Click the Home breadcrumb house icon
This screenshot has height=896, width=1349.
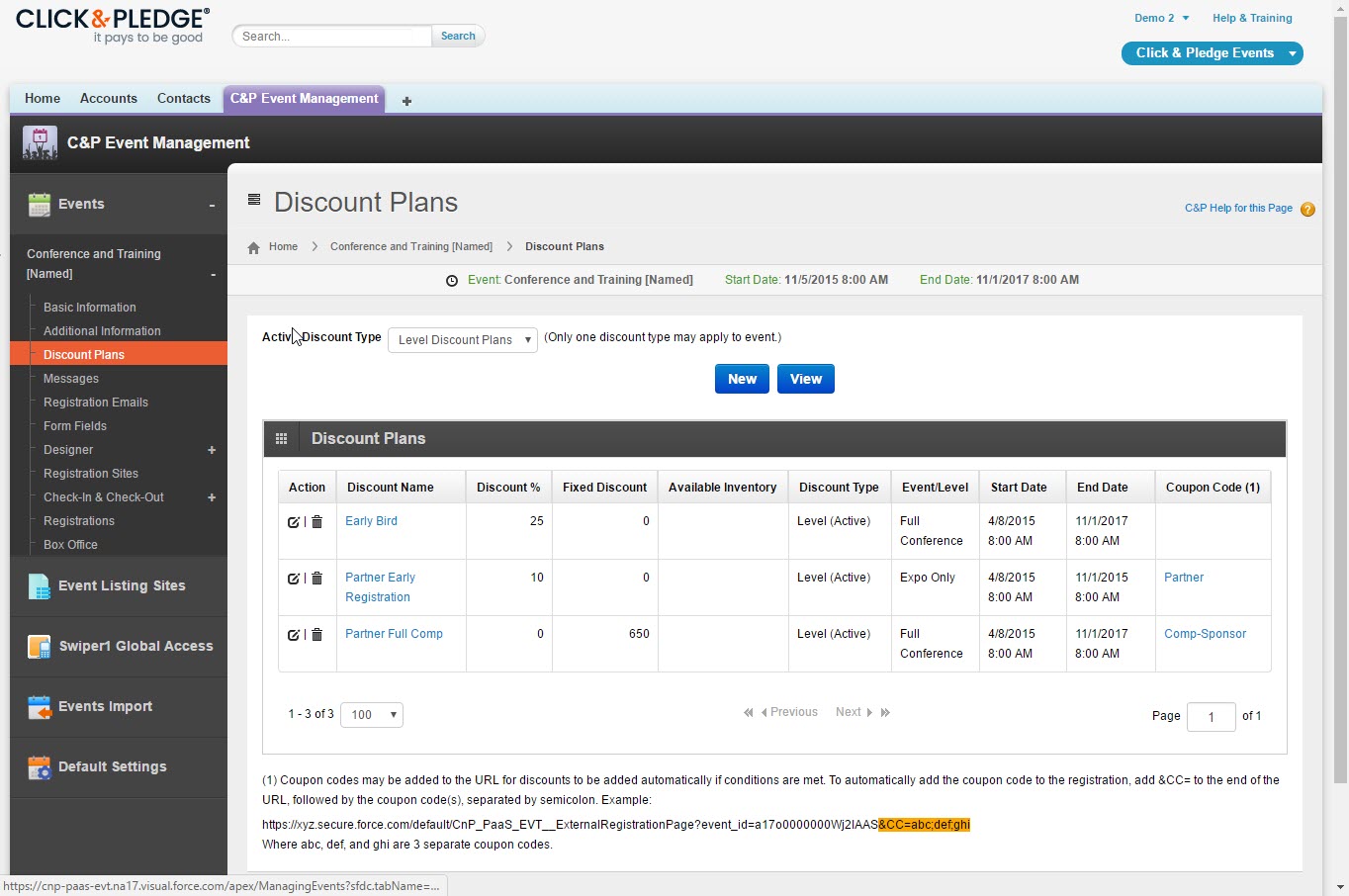coord(252,246)
